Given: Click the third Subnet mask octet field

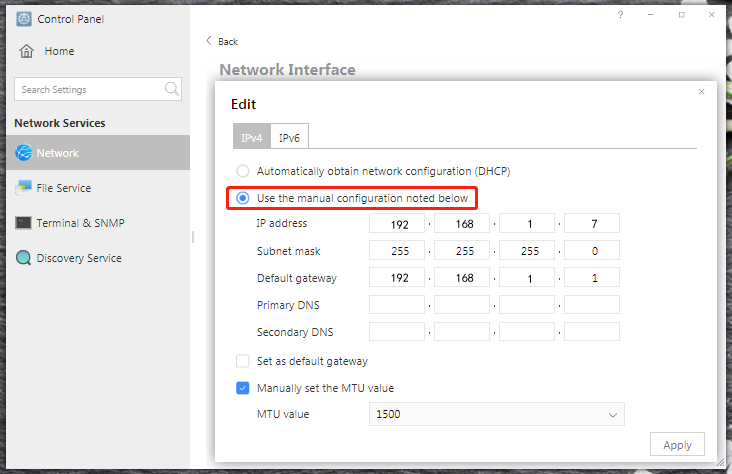Looking at the screenshot, I should pos(527,250).
